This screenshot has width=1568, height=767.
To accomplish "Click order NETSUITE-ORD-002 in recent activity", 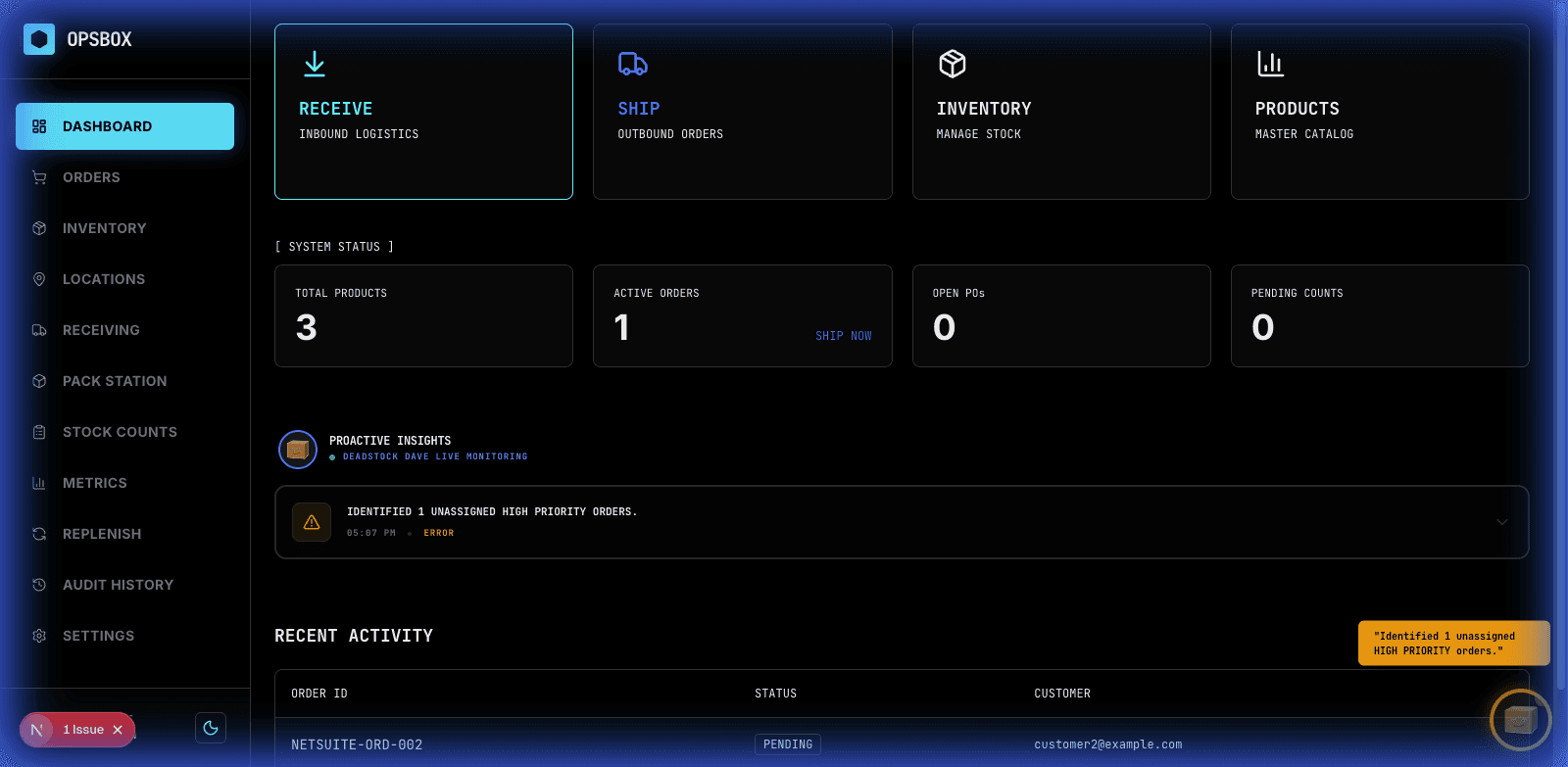I will click(x=357, y=744).
